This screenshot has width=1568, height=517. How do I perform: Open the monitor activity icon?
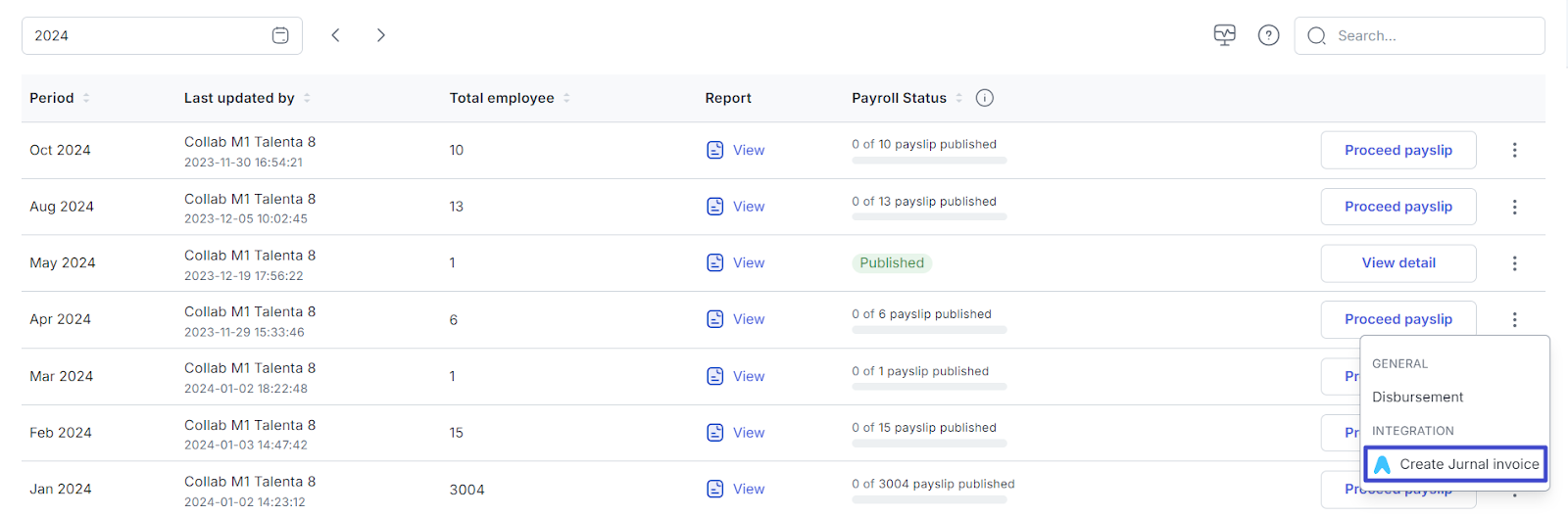pos(1224,35)
